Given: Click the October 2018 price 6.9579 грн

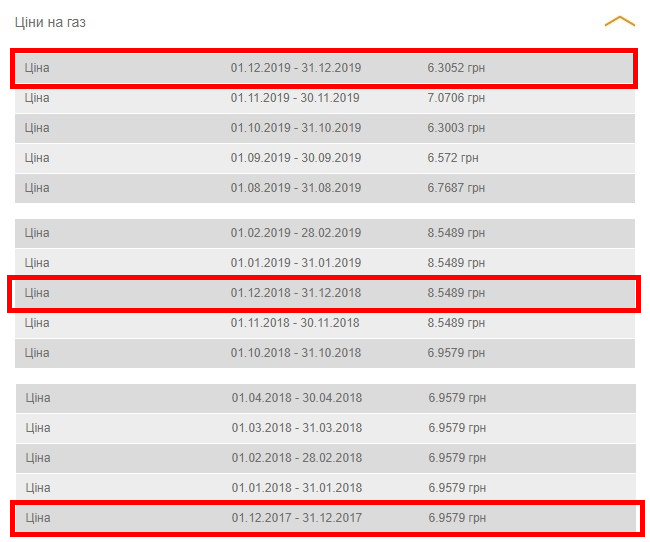Looking at the screenshot, I should (x=456, y=353).
